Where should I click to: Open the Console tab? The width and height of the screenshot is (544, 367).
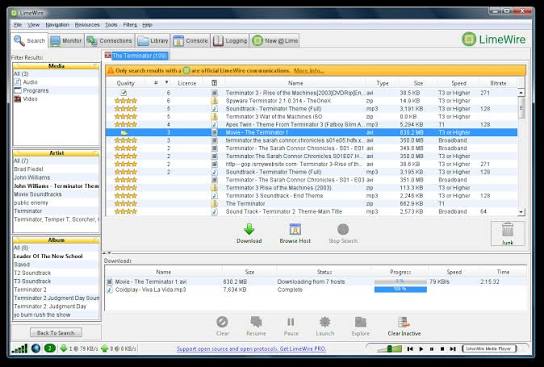pos(190,41)
